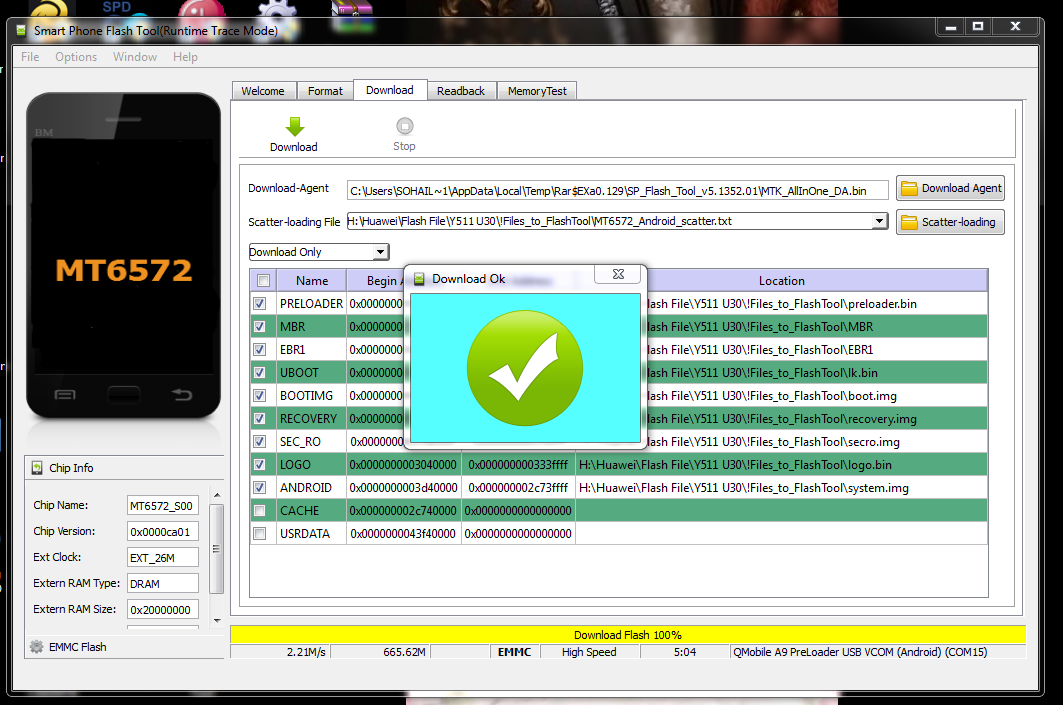Screen dimensions: 1063x705
Task: Click the EMMC status bar entry
Action: [x=515, y=652]
